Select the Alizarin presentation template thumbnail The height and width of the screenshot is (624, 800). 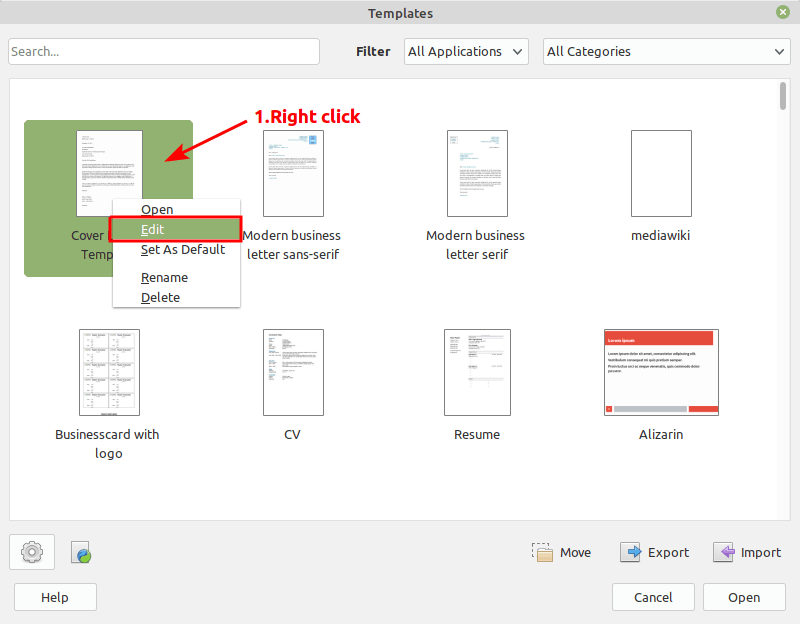[661, 371]
